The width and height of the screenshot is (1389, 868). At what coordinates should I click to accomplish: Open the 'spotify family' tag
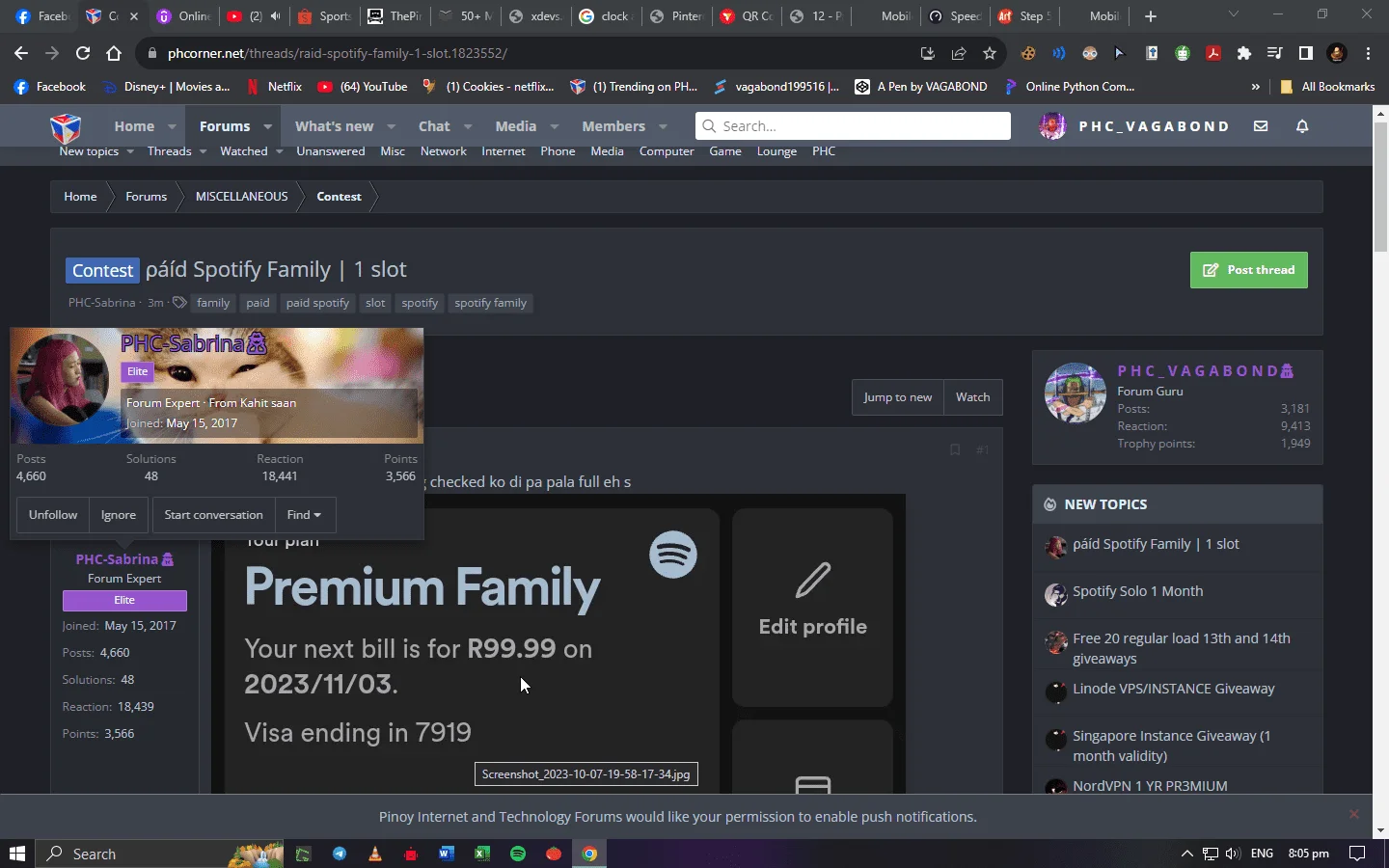(x=490, y=303)
